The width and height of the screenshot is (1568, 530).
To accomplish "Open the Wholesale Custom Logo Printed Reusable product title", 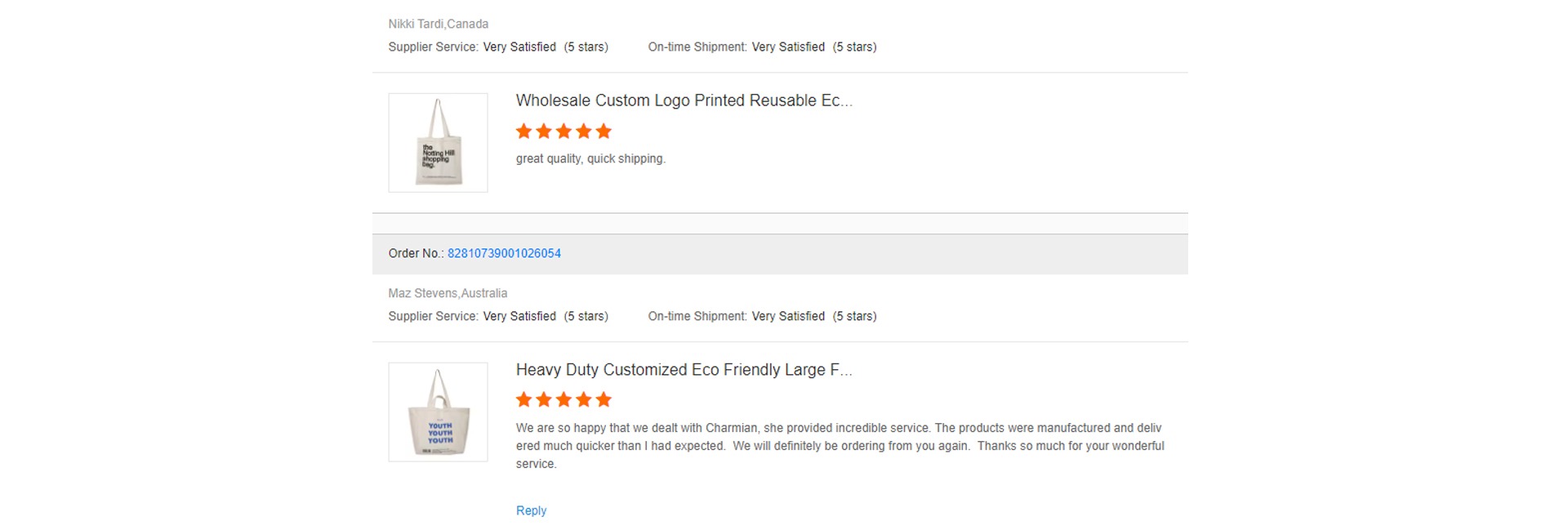I will pos(684,100).
